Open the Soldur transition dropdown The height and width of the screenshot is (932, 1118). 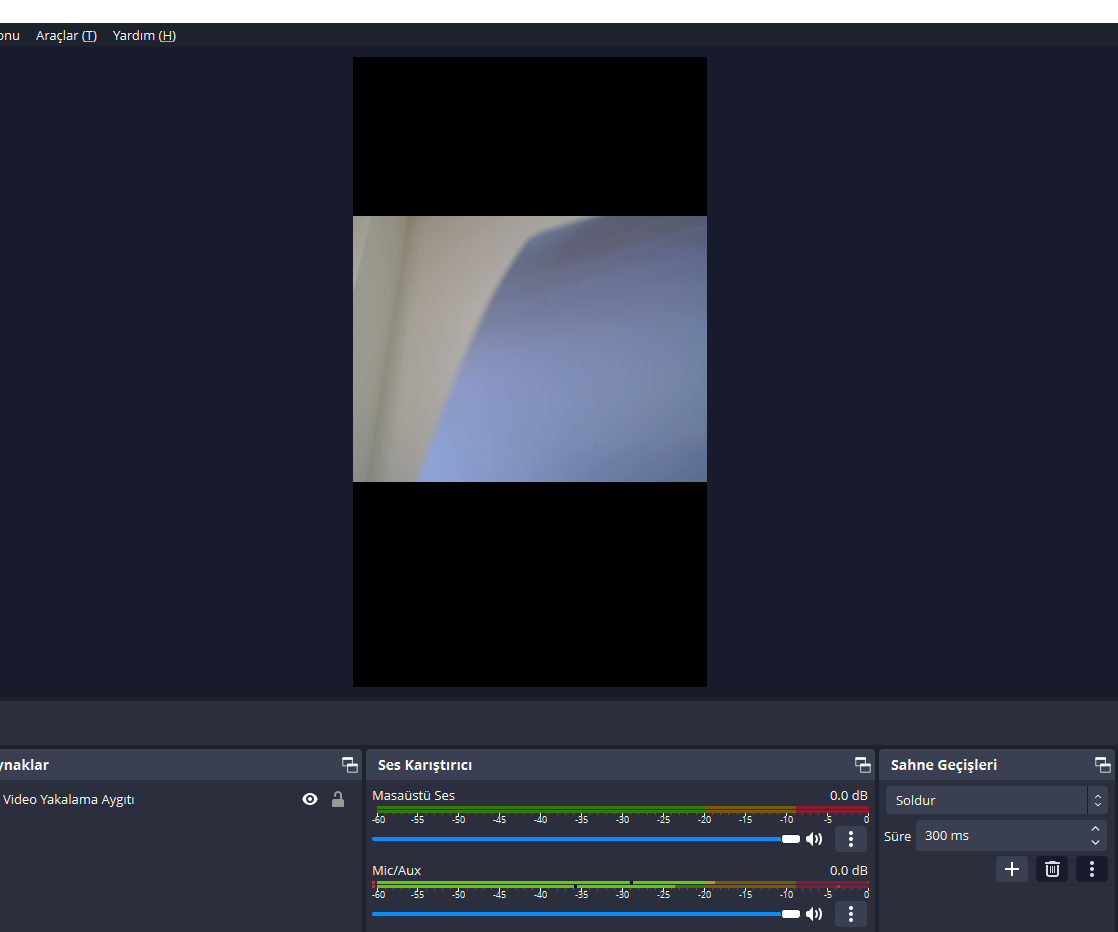pyautogui.click(x=997, y=800)
